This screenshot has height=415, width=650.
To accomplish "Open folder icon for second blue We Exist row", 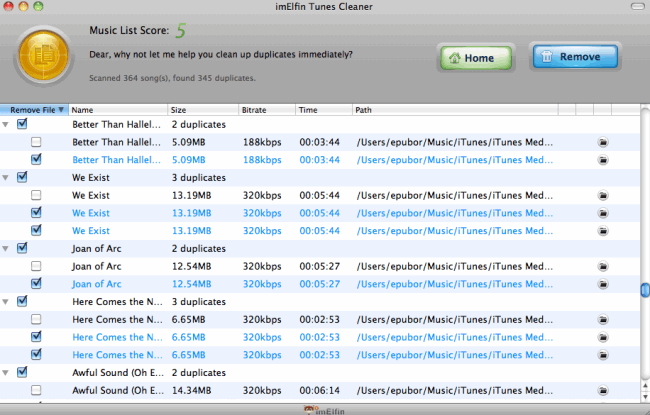I will pyautogui.click(x=603, y=231).
